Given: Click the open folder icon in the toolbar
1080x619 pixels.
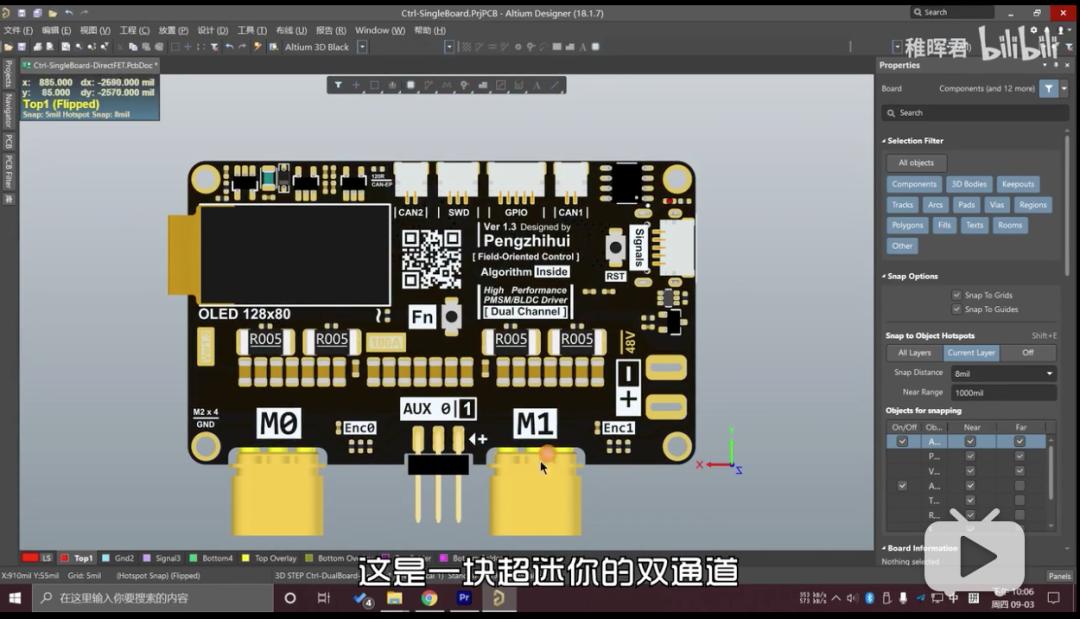Looking at the screenshot, I should coord(8,47).
